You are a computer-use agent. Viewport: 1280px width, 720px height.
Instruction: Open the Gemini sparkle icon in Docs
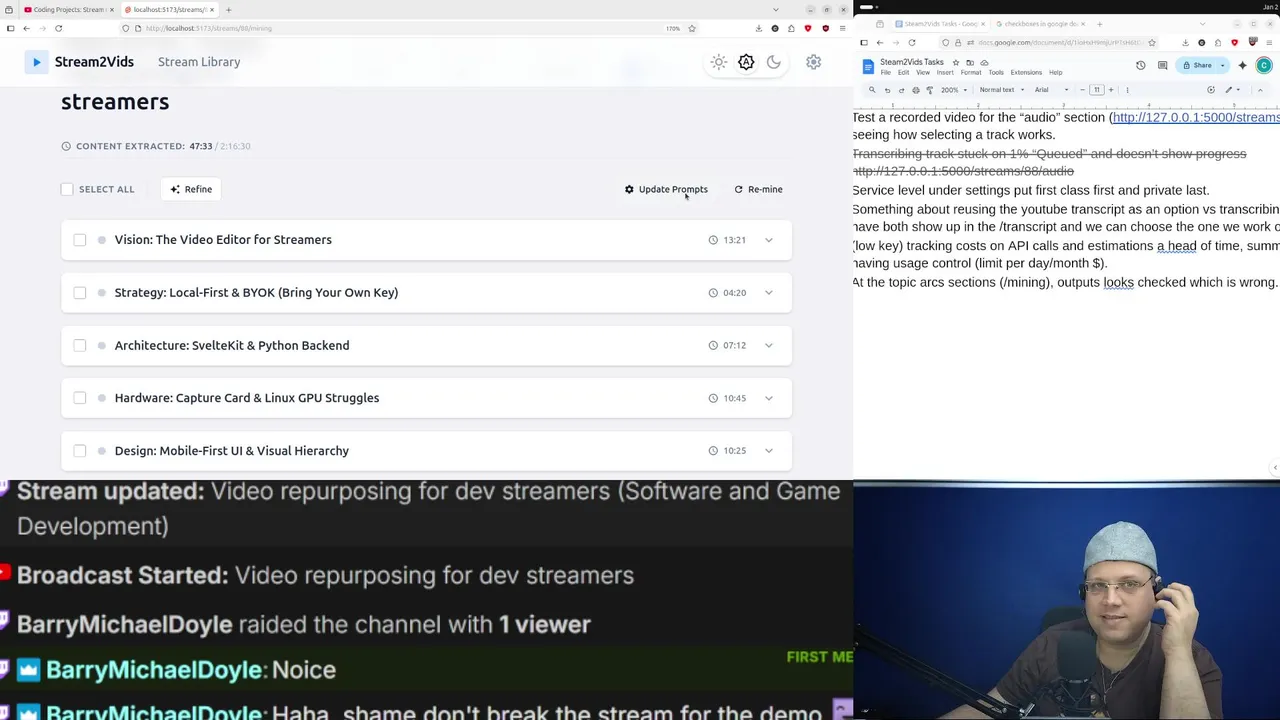[x=1242, y=65]
